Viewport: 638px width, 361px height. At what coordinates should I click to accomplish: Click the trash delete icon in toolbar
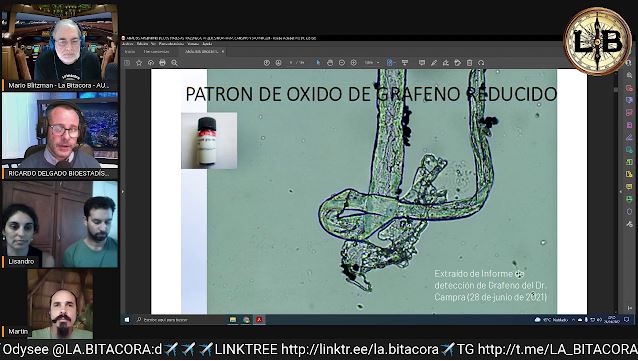pos(469,63)
